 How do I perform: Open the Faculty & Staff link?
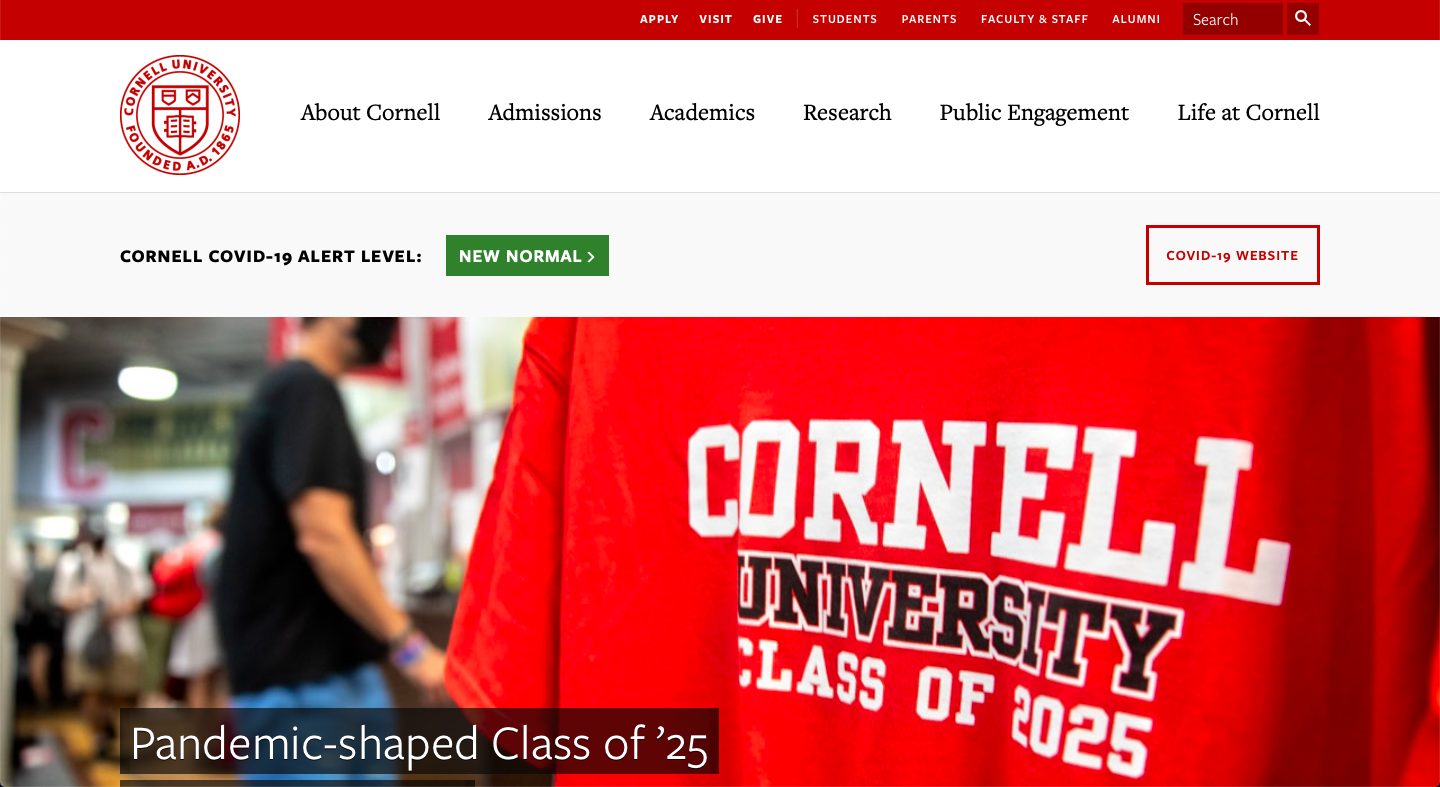click(x=1034, y=19)
